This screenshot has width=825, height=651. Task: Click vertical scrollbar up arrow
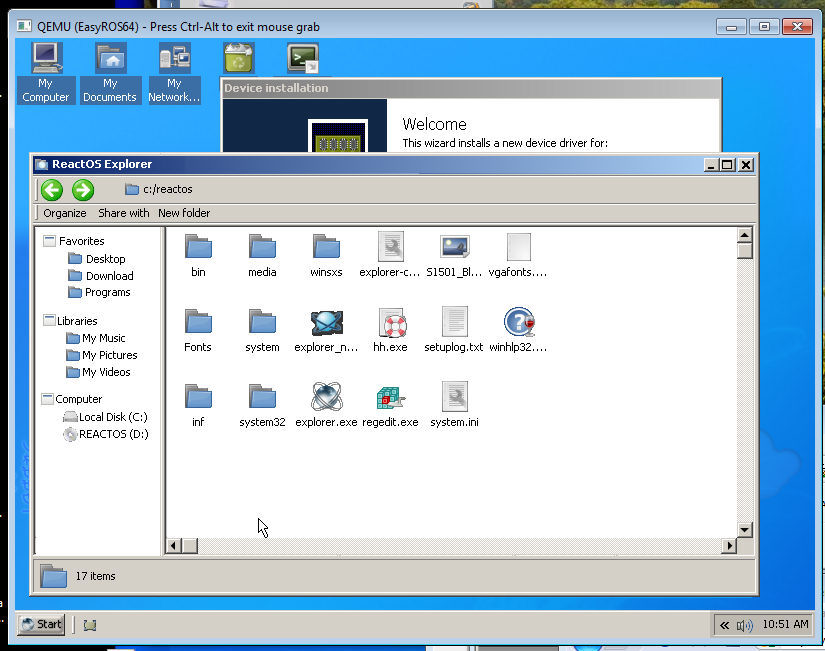744,235
